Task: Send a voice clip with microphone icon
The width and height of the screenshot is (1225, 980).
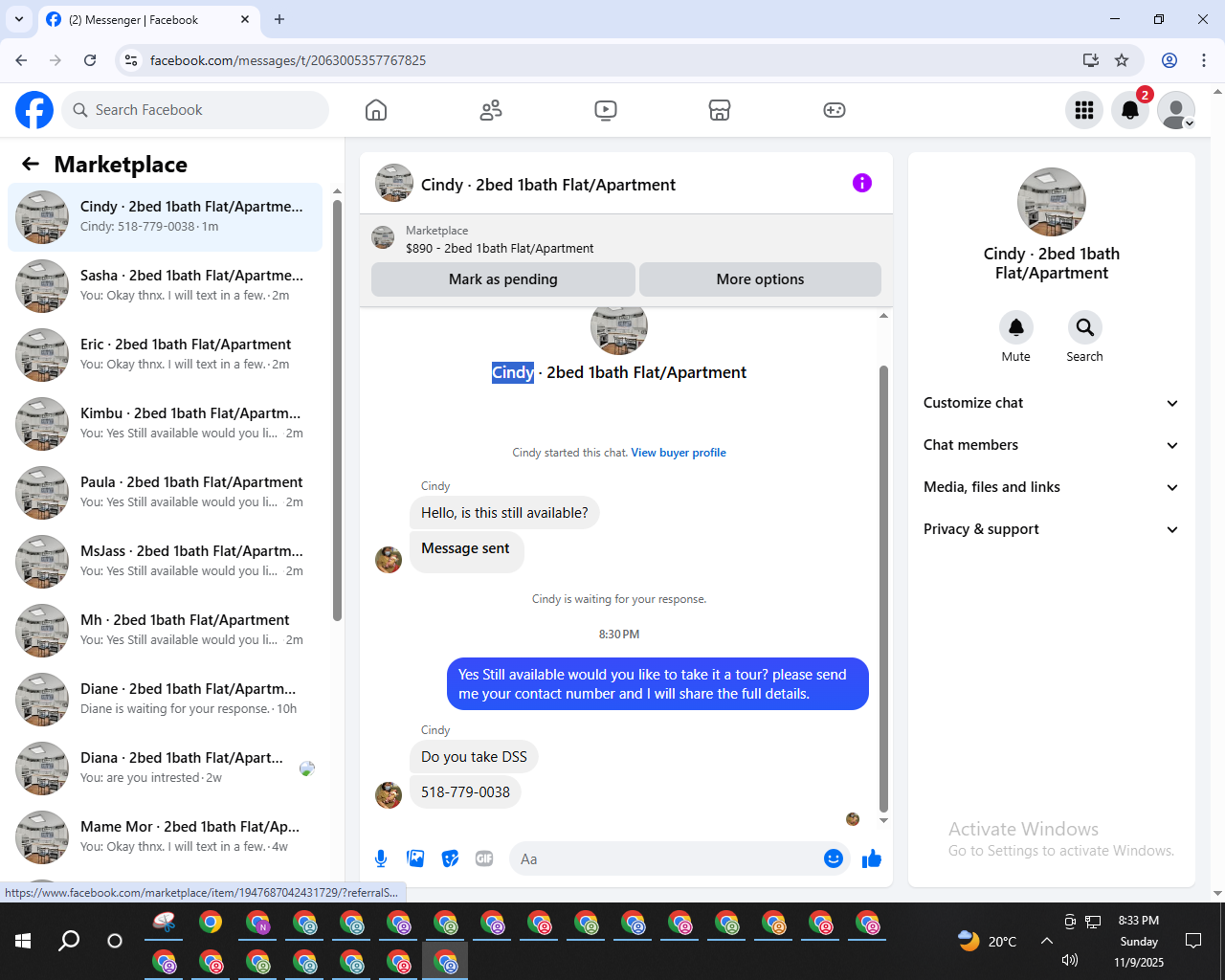Action: point(381,858)
